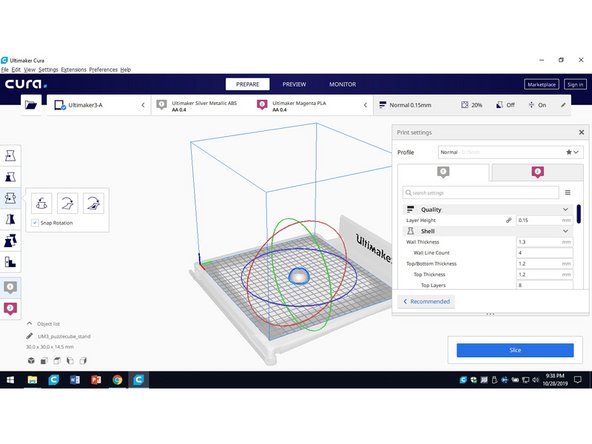The width and height of the screenshot is (592, 444).
Task: Open the Settings menu
Action: tap(48, 69)
